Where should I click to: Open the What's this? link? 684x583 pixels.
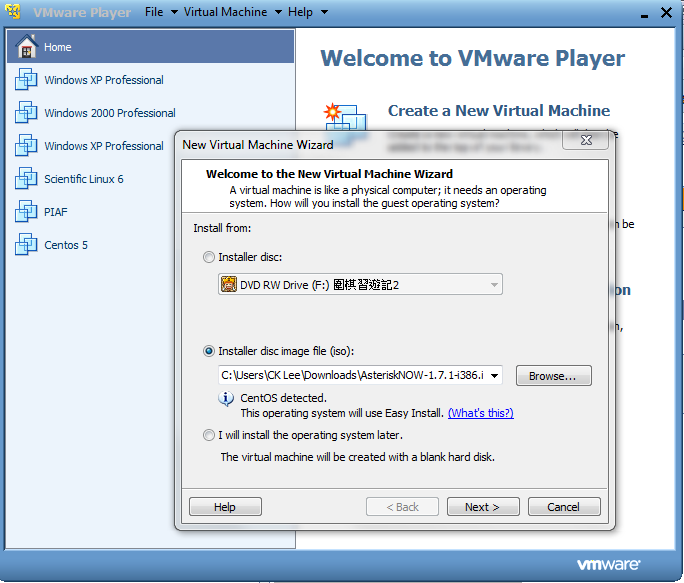[x=481, y=413]
